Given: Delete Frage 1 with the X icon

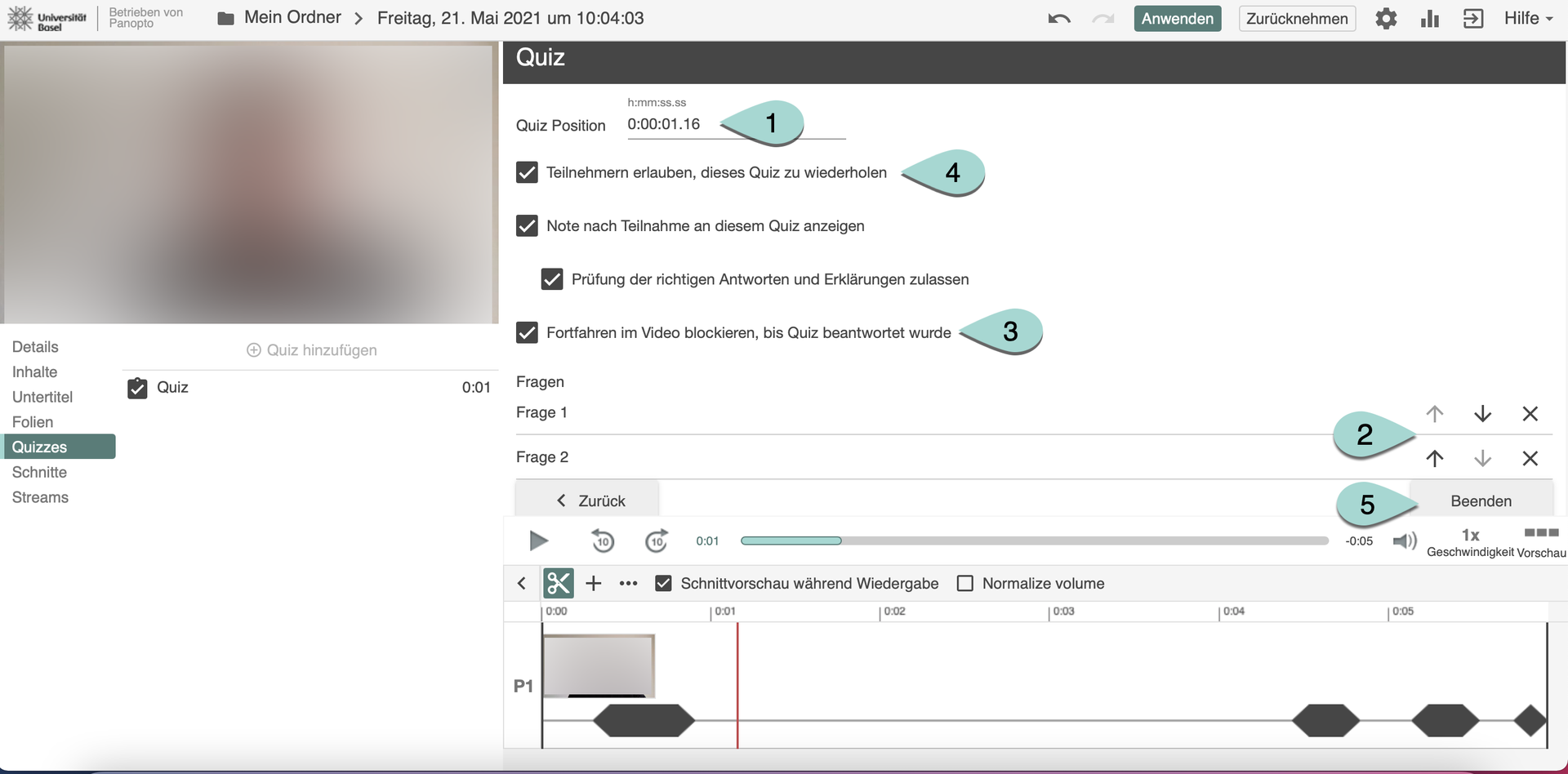Looking at the screenshot, I should pyautogui.click(x=1530, y=414).
